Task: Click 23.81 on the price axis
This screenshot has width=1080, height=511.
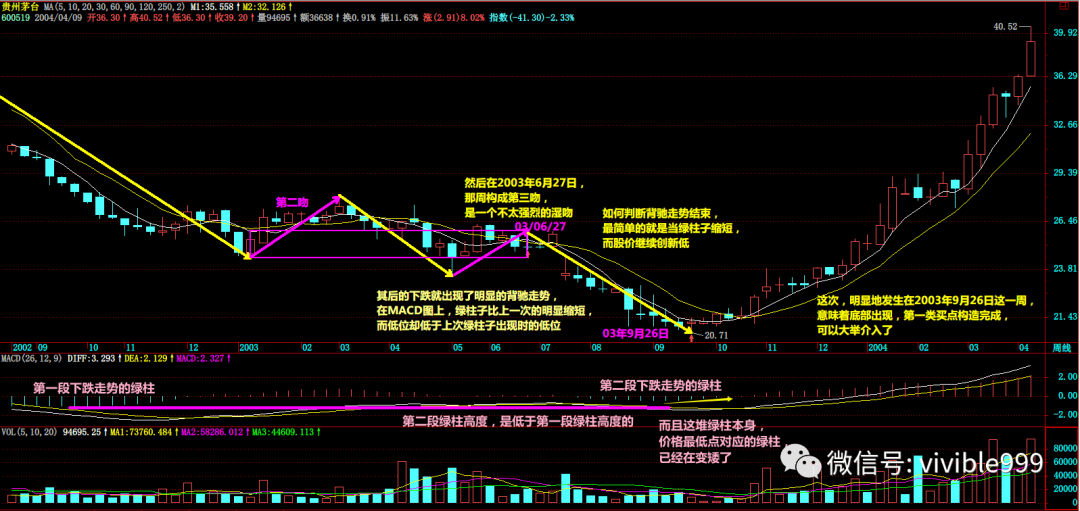Action: click(x=1064, y=269)
